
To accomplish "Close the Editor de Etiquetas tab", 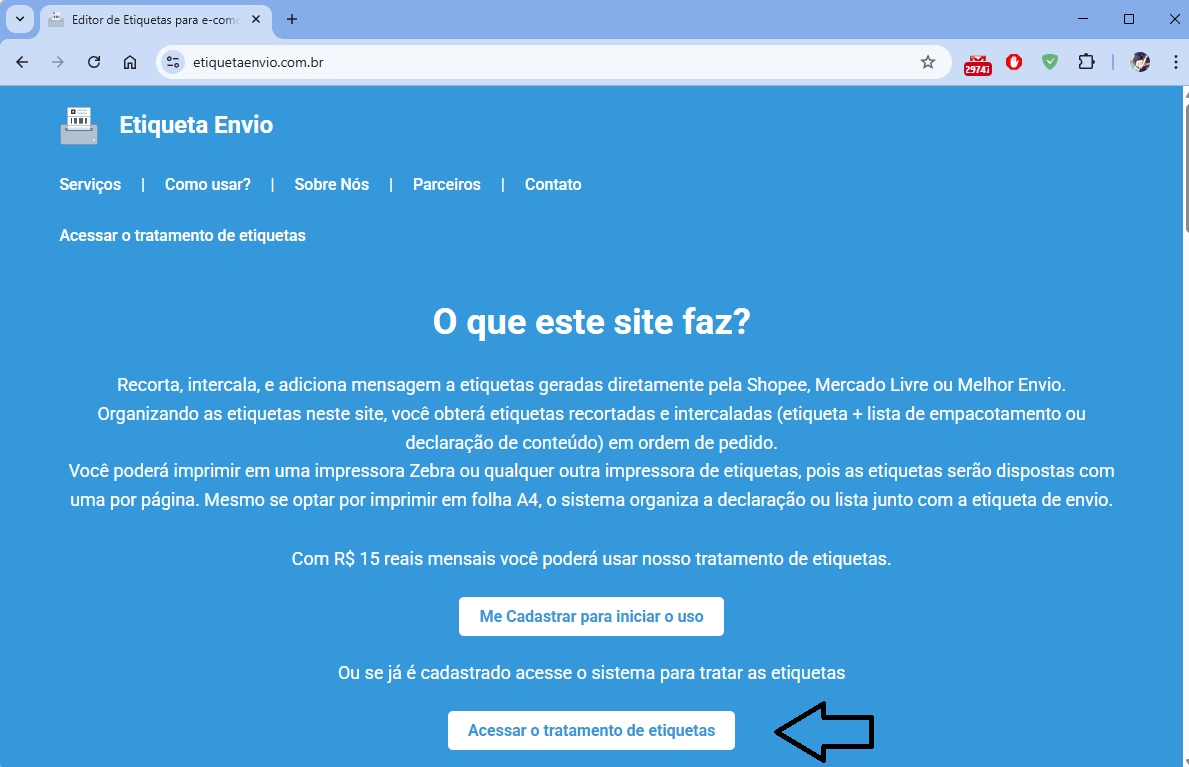I will pos(256,20).
